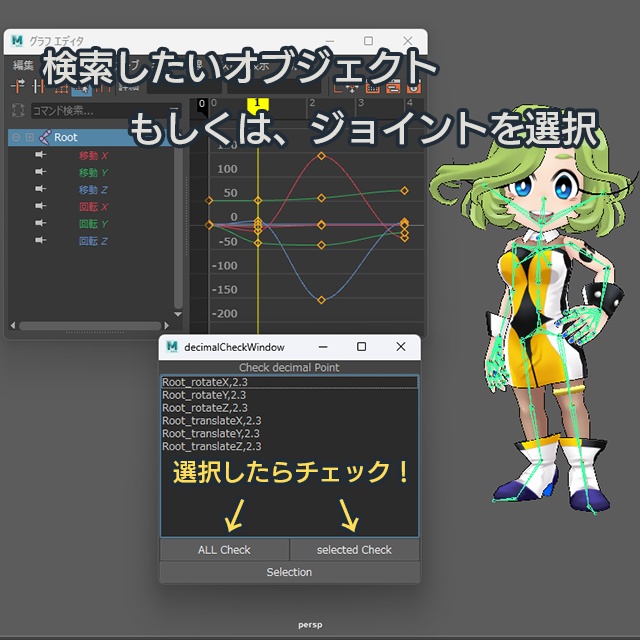
Task: Select Root_rotateZ,2.3 in the list
Action: (x=289, y=408)
